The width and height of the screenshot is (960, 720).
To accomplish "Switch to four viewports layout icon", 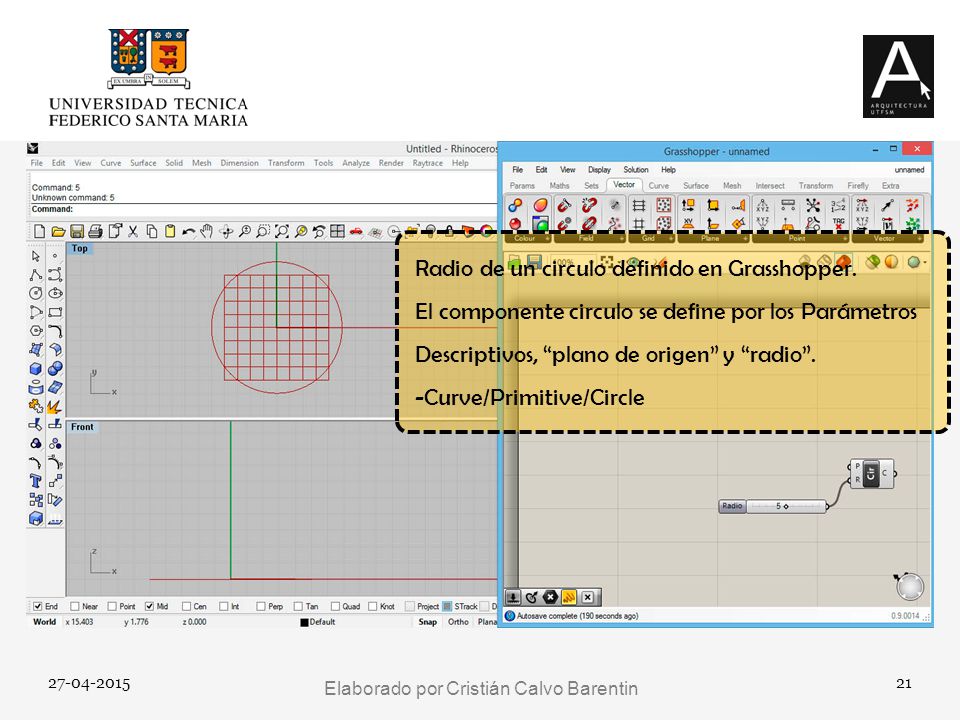I will click(337, 231).
